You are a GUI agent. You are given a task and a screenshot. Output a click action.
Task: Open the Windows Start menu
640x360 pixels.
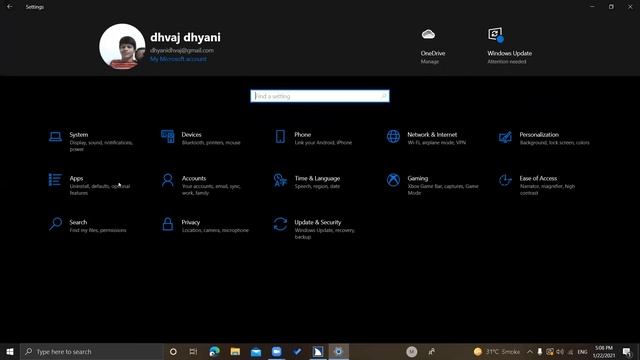click(10, 351)
